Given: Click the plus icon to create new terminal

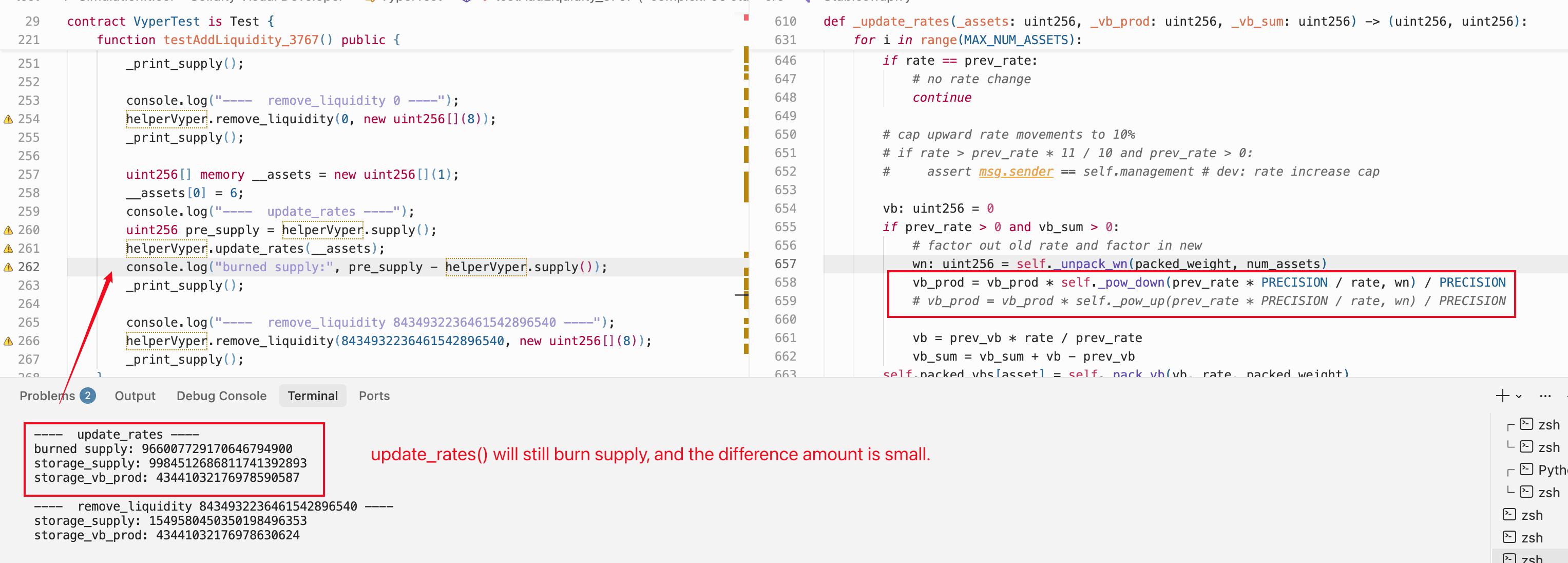Looking at the screenshot, I should pyautogui.click(x=1502, y=396).
